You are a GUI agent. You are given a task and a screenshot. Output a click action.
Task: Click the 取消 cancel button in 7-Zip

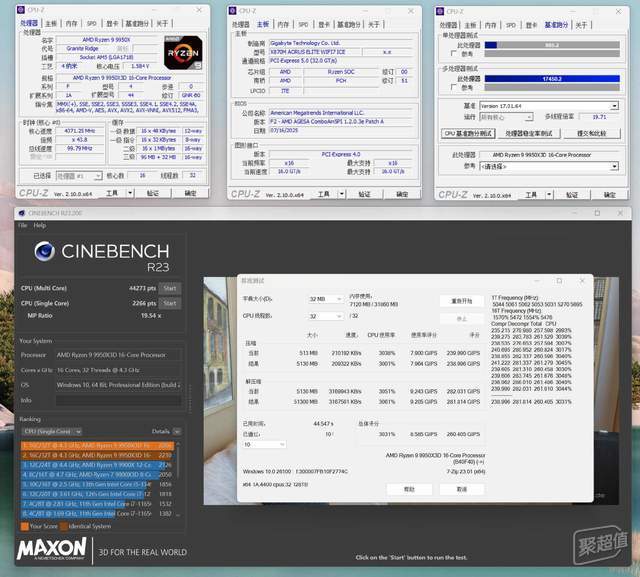pyautogui.click(x=462, y=489)
